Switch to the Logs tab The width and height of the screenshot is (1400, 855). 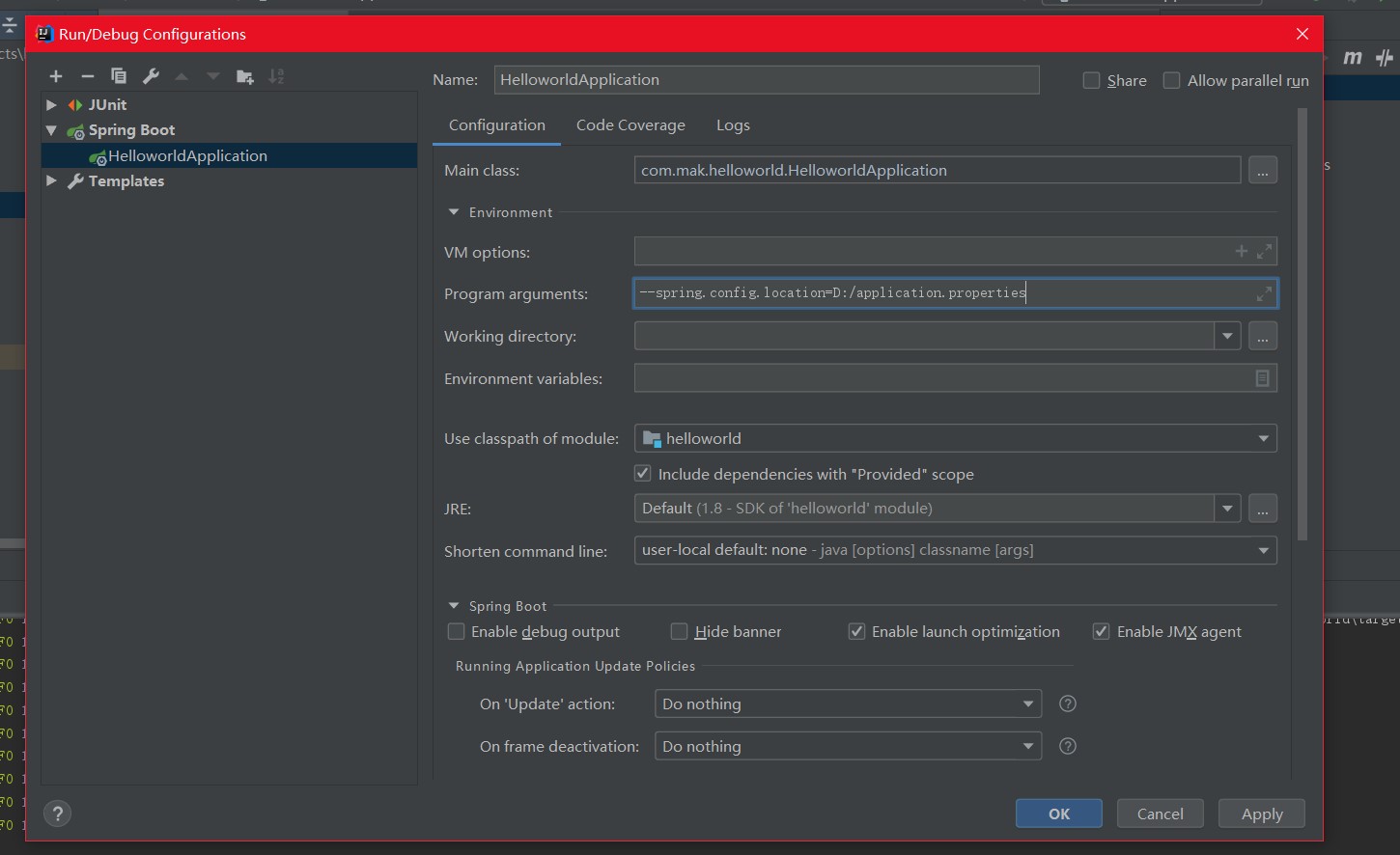coord(733,125)
